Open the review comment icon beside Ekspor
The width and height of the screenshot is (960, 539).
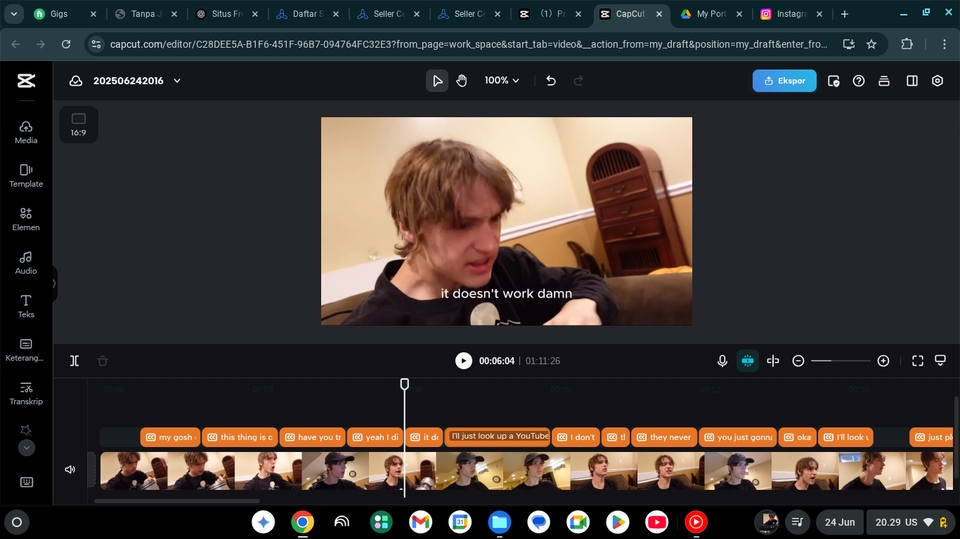(833, 81)
